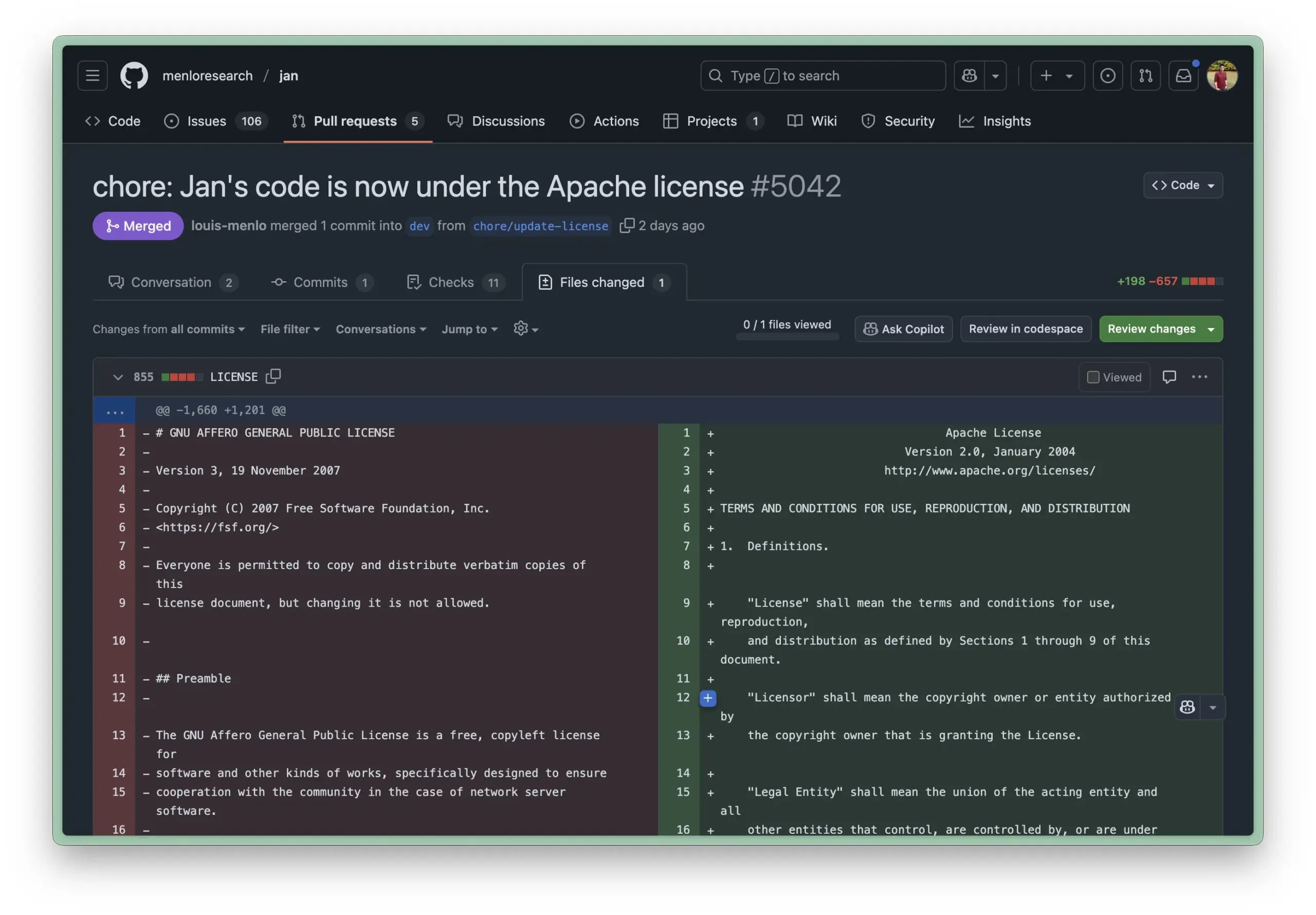Open the inline Copilot icon on line 12
The image size is (1316, 915).
(1187, 707)
